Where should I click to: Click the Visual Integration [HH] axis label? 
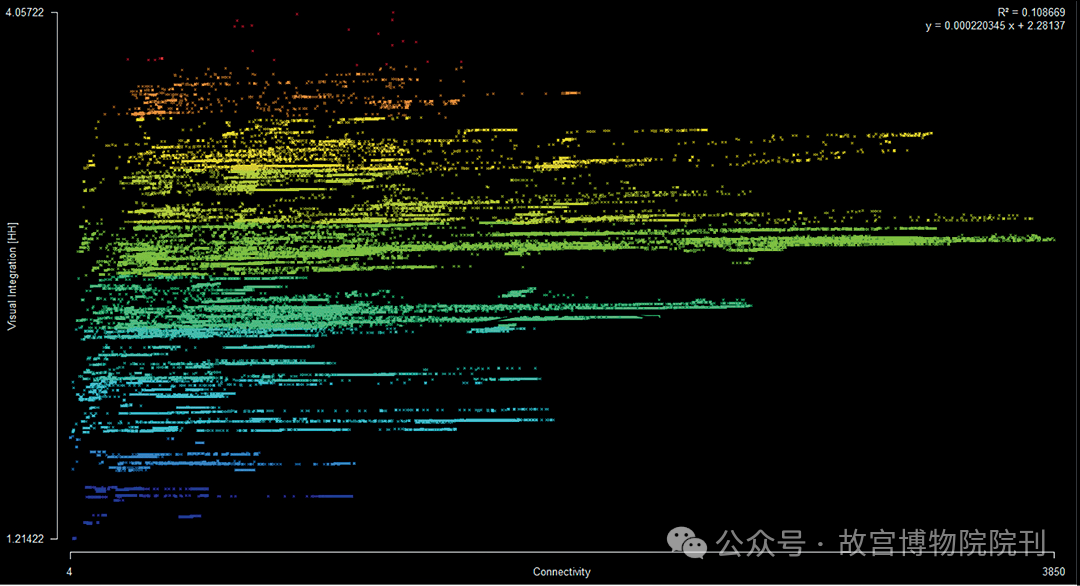12,276
